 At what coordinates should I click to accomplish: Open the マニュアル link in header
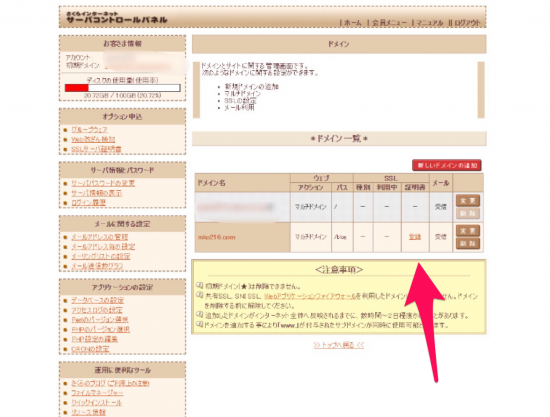click(430, 23)
